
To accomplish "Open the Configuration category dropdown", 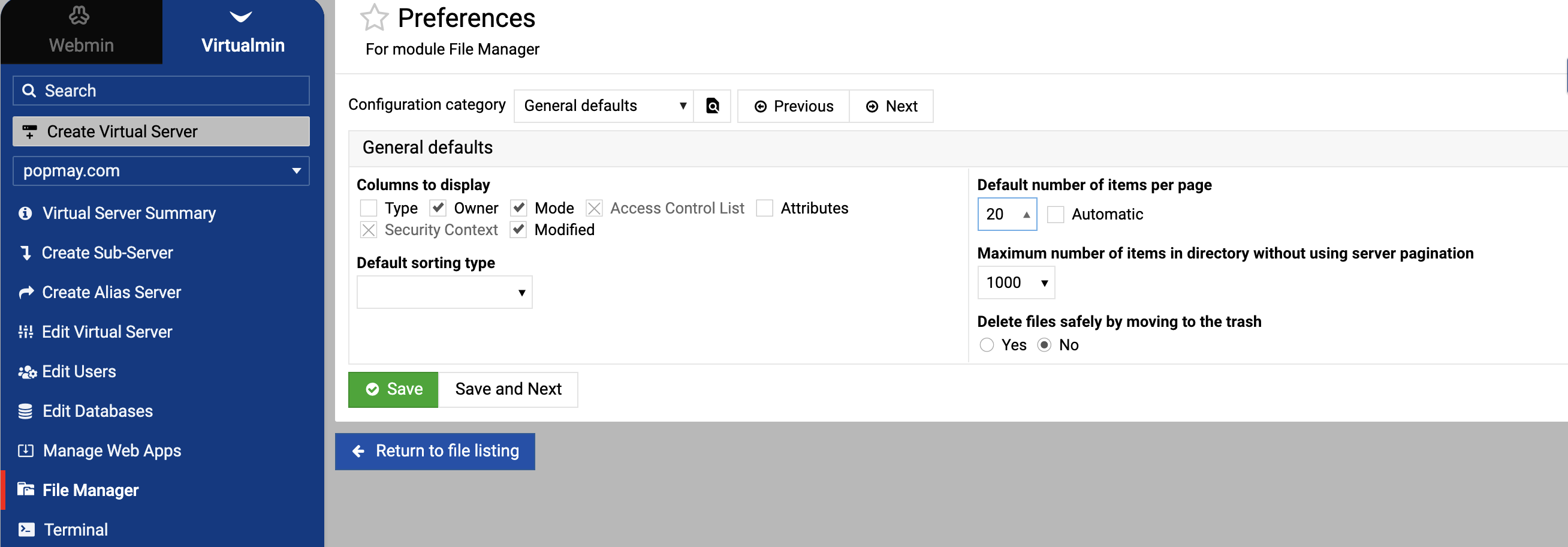I will pos(603,106).
